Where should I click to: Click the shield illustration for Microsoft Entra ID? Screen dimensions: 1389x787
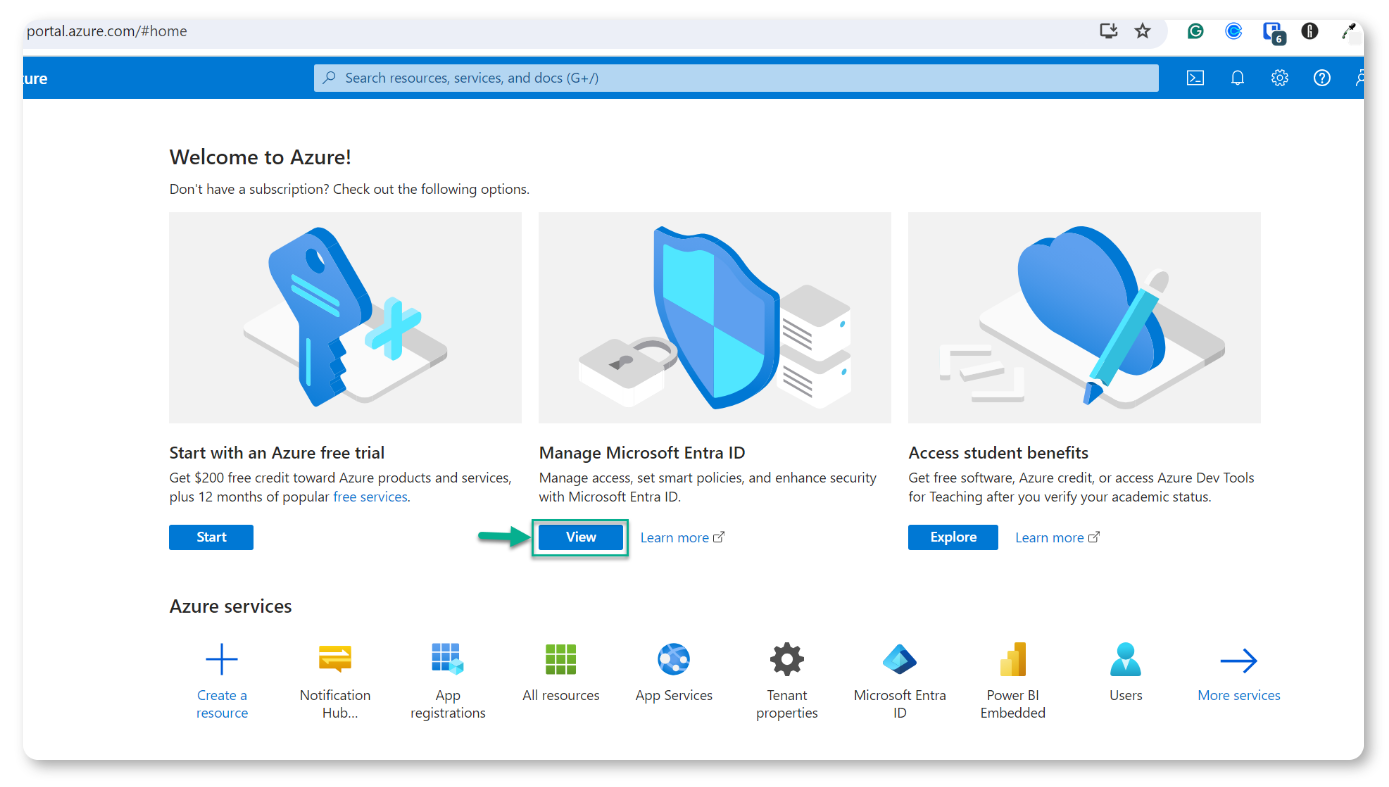715,317
